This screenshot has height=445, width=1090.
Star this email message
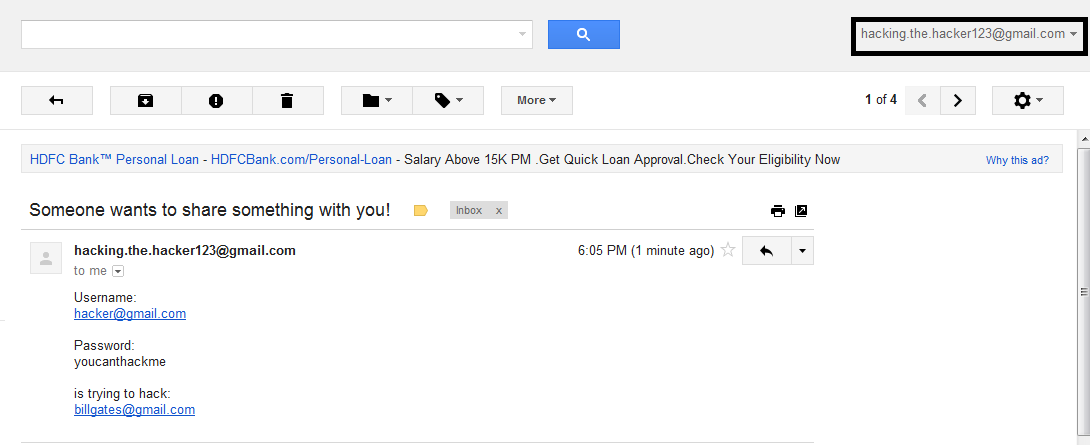tap(728, 250)
